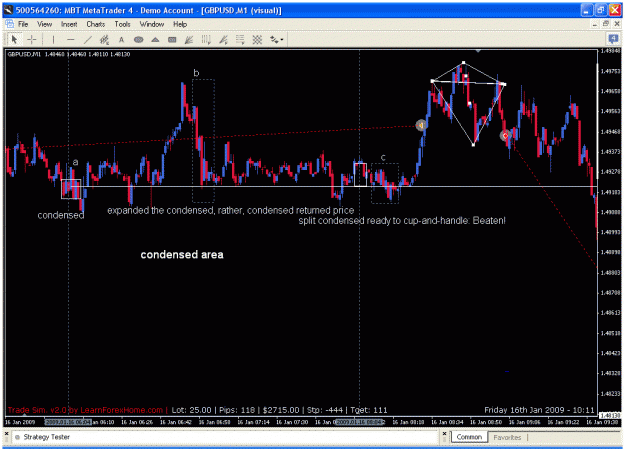Select the 'condensed area' bold text label

point(182,255)
